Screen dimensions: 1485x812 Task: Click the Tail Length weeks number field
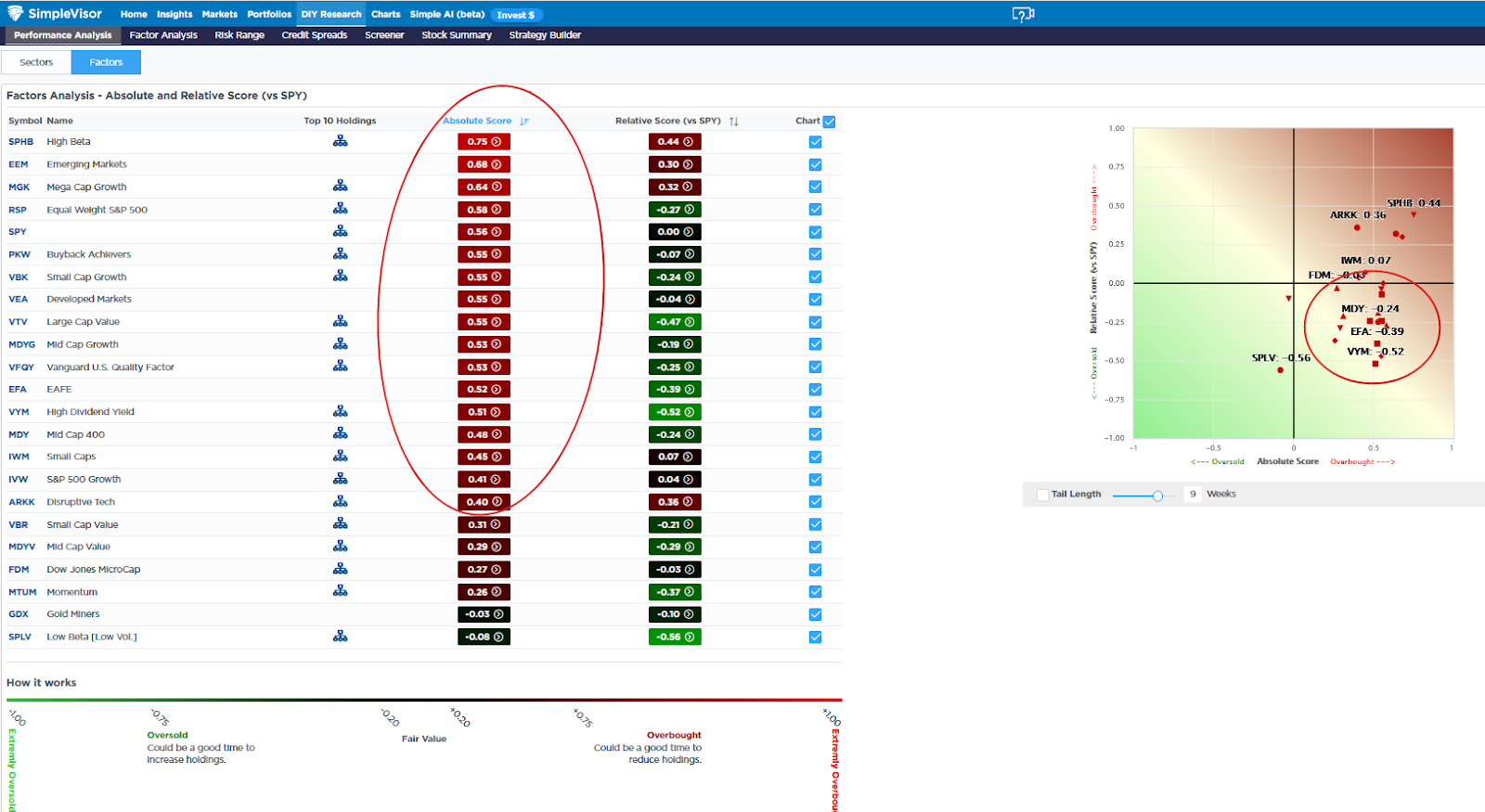pyautogui.click(x=1193, y=495)
